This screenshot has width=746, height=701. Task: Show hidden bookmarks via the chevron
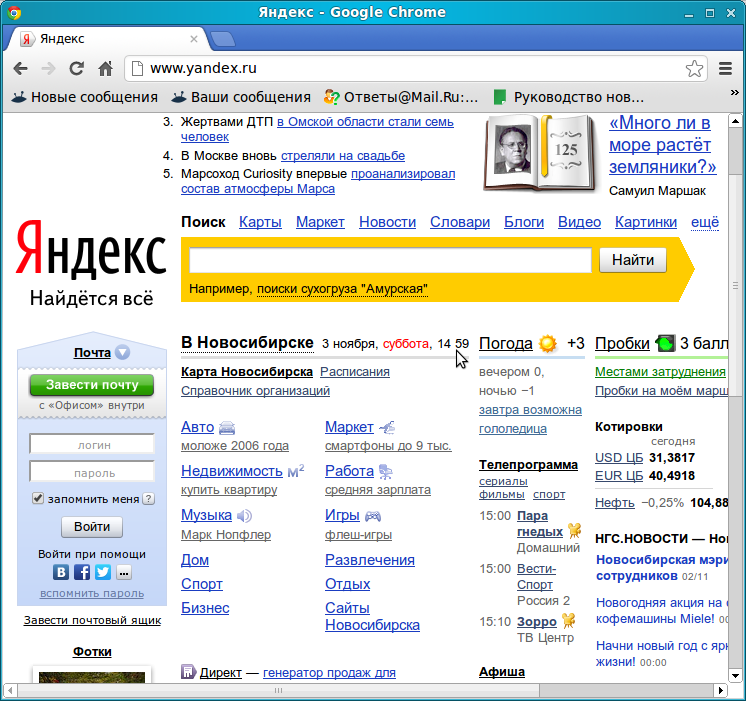point(735,92)
